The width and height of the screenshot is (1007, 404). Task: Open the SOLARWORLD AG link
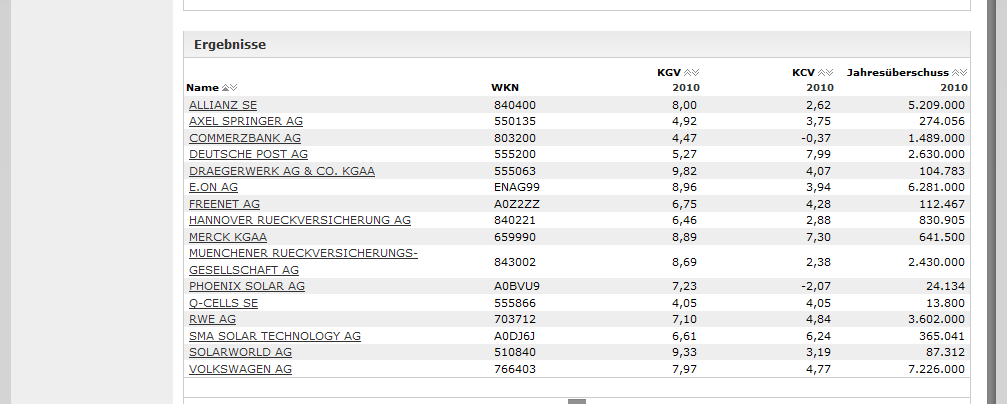point(240,352)
